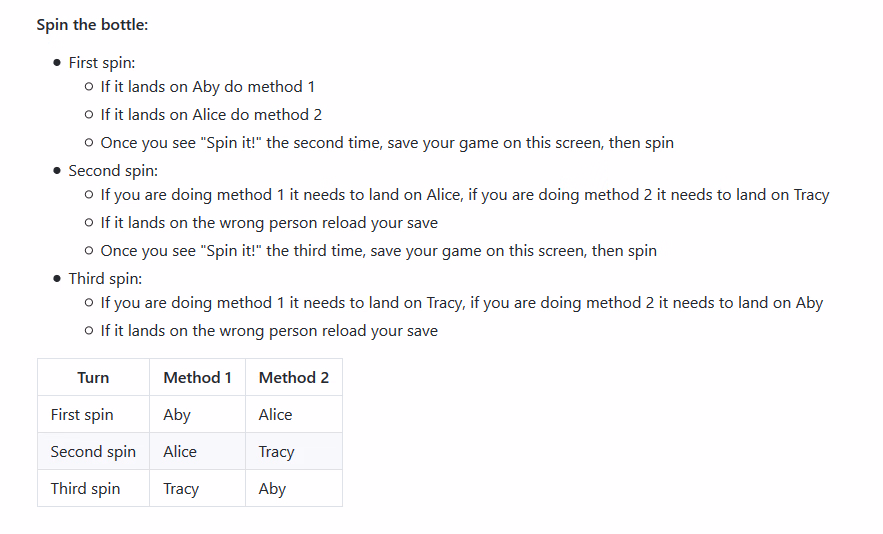Click "If it lands on Aby do method 1"
The width and height of the screenshot is (883, 534).
(x=208, y=87)
